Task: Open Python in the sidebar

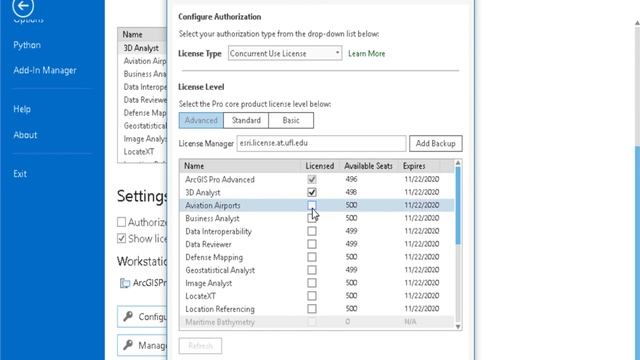Action: [27, 45]
